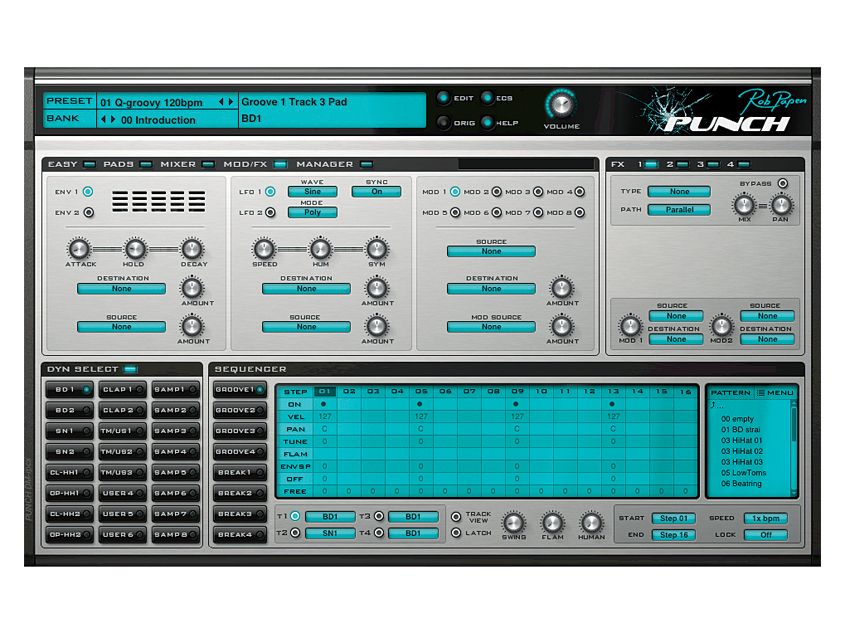Select the SN1 drum pad
This screenshot has height=638, width=850.
69,431
